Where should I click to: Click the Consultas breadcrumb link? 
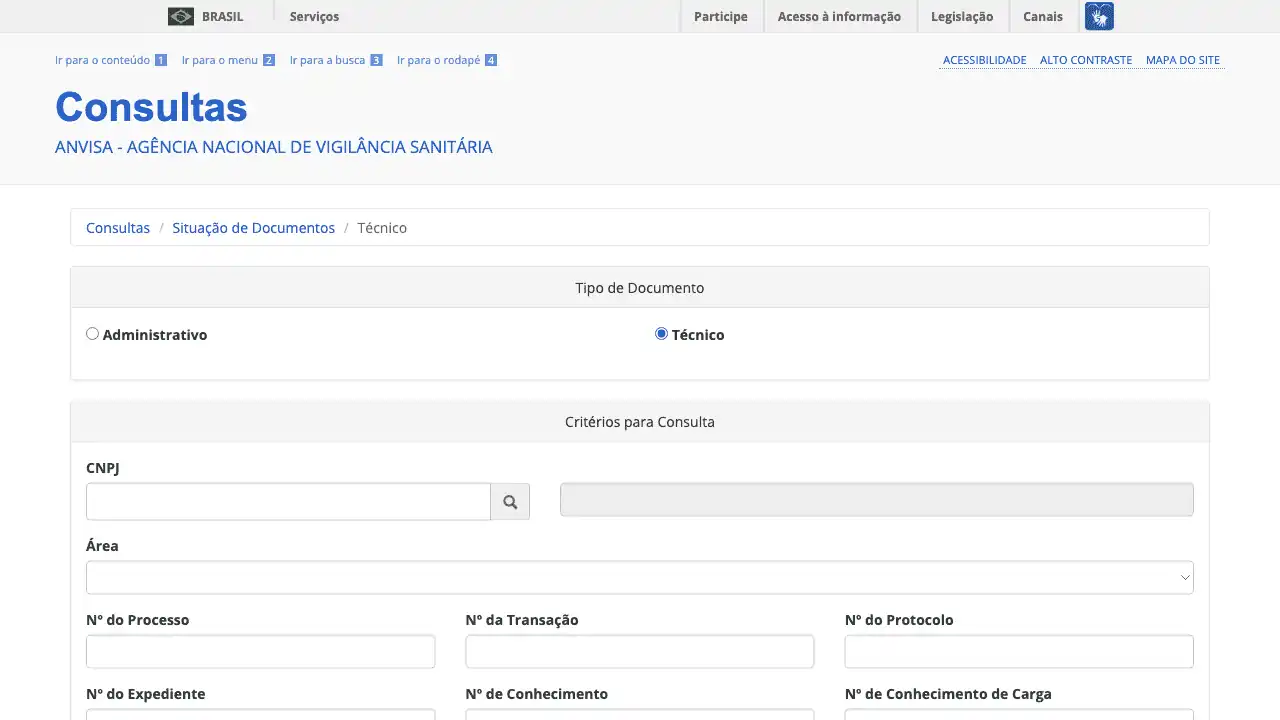pyautogui.click(x=118, y=228)
